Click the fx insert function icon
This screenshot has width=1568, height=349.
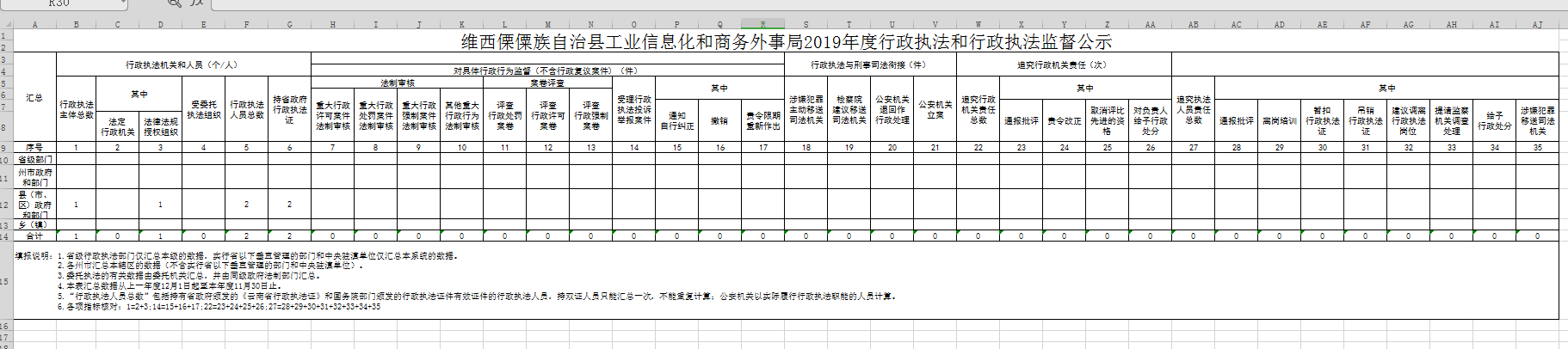197,3
